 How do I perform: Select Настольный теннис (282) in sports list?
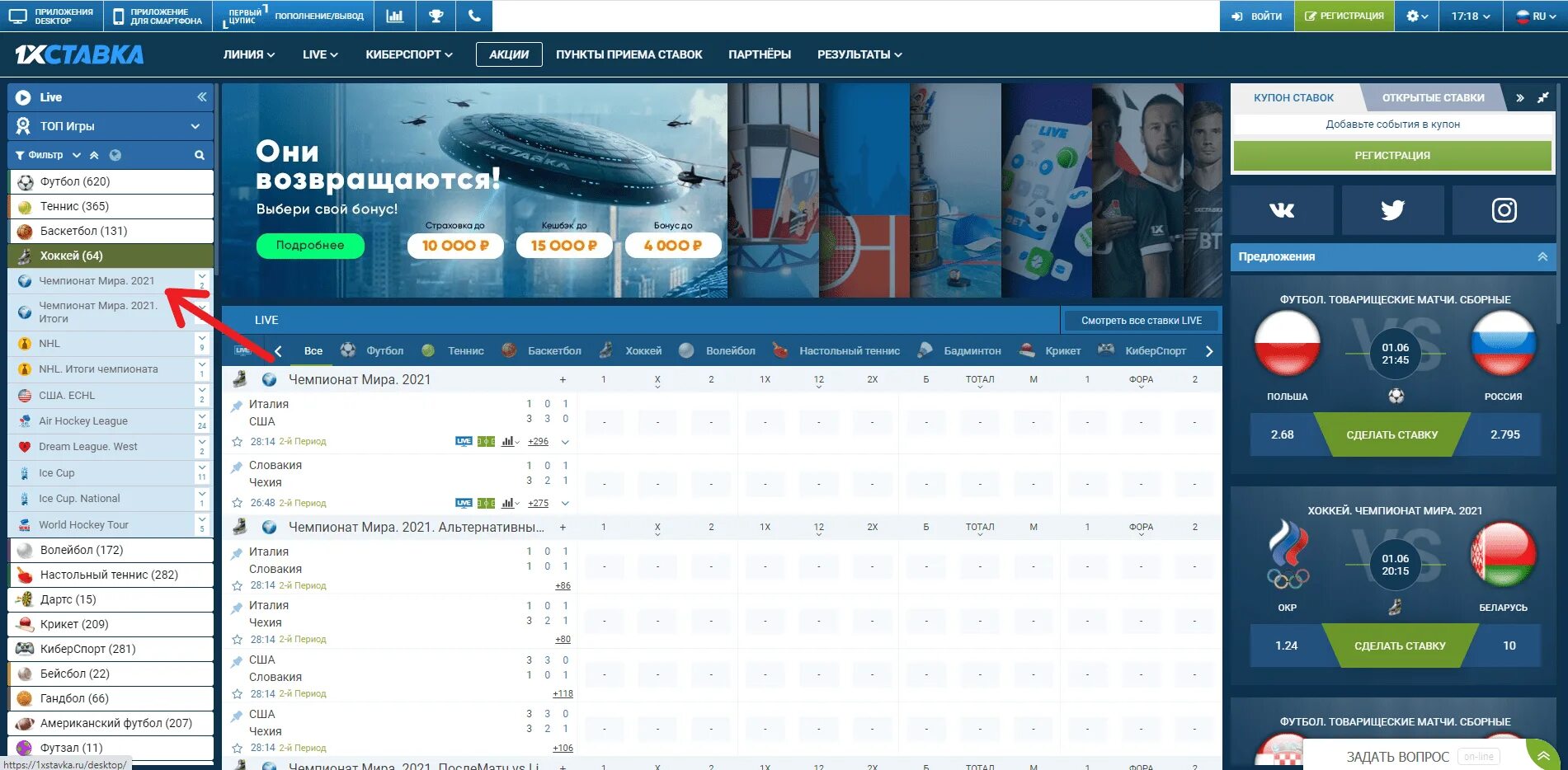[111, 575]
